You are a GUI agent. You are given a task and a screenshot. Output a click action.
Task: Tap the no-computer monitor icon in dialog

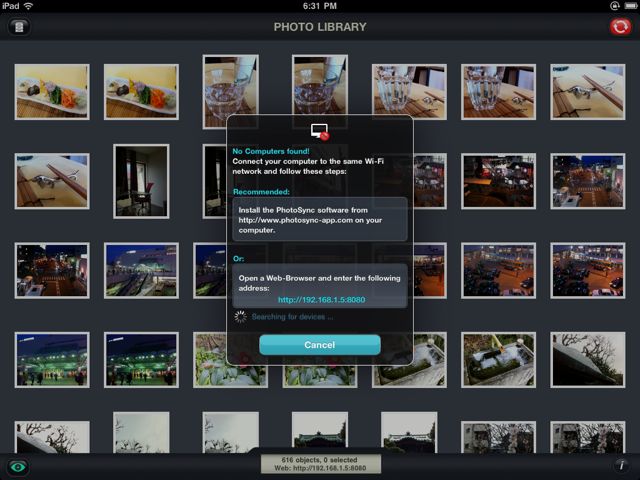[320, 132]
